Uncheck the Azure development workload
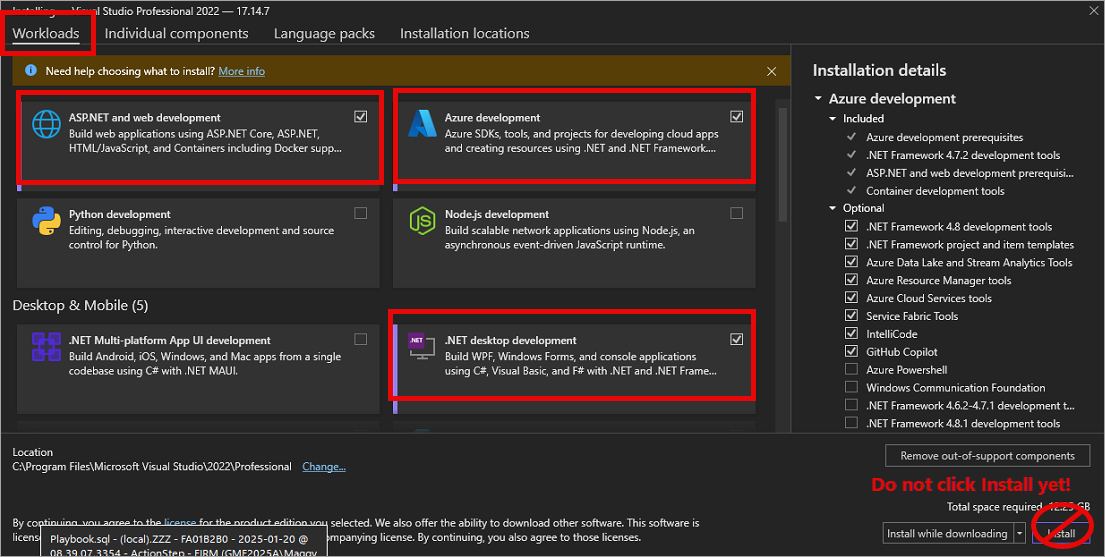Screen dimensions: 1105x557 pyautogui.click(x=736, y=116)
